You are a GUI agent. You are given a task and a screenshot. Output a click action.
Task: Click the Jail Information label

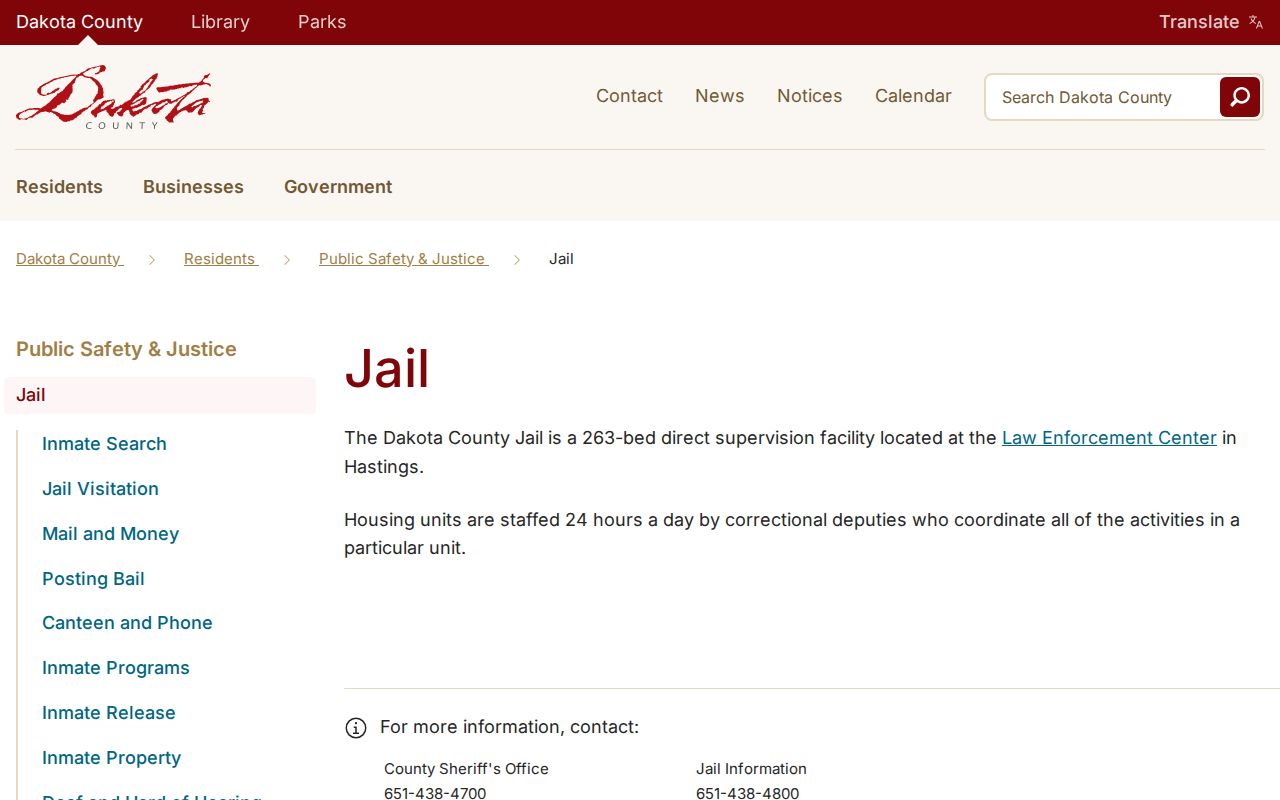751,769
